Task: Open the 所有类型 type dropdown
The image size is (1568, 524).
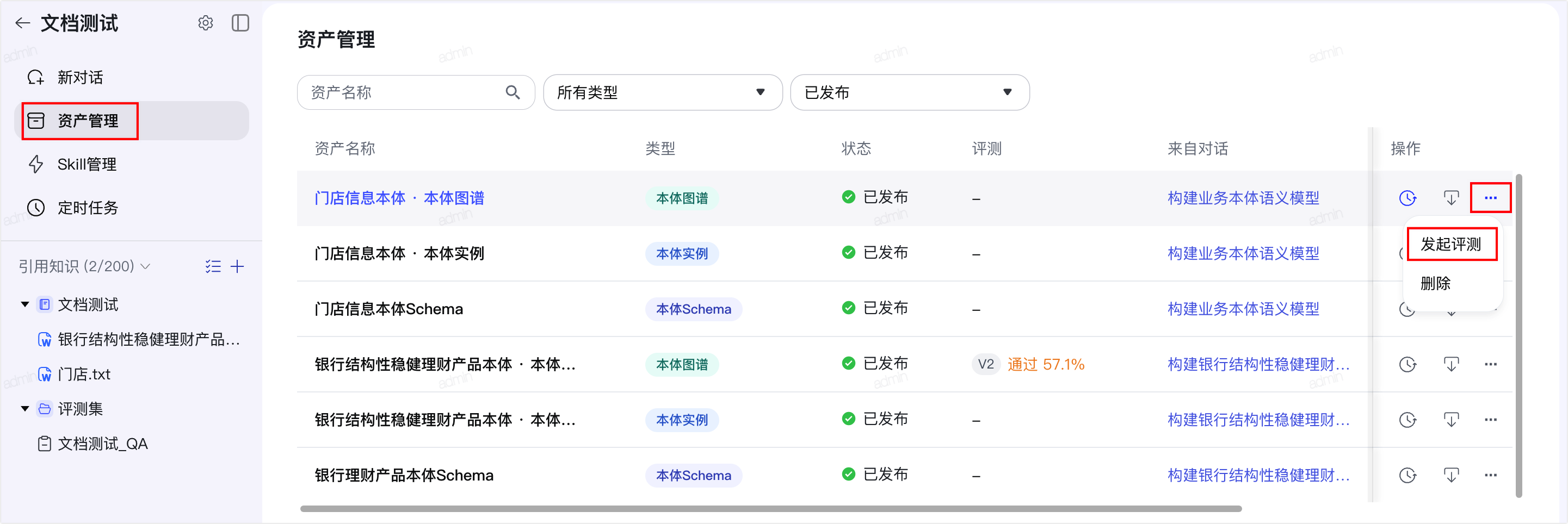Action: point(662,92)
